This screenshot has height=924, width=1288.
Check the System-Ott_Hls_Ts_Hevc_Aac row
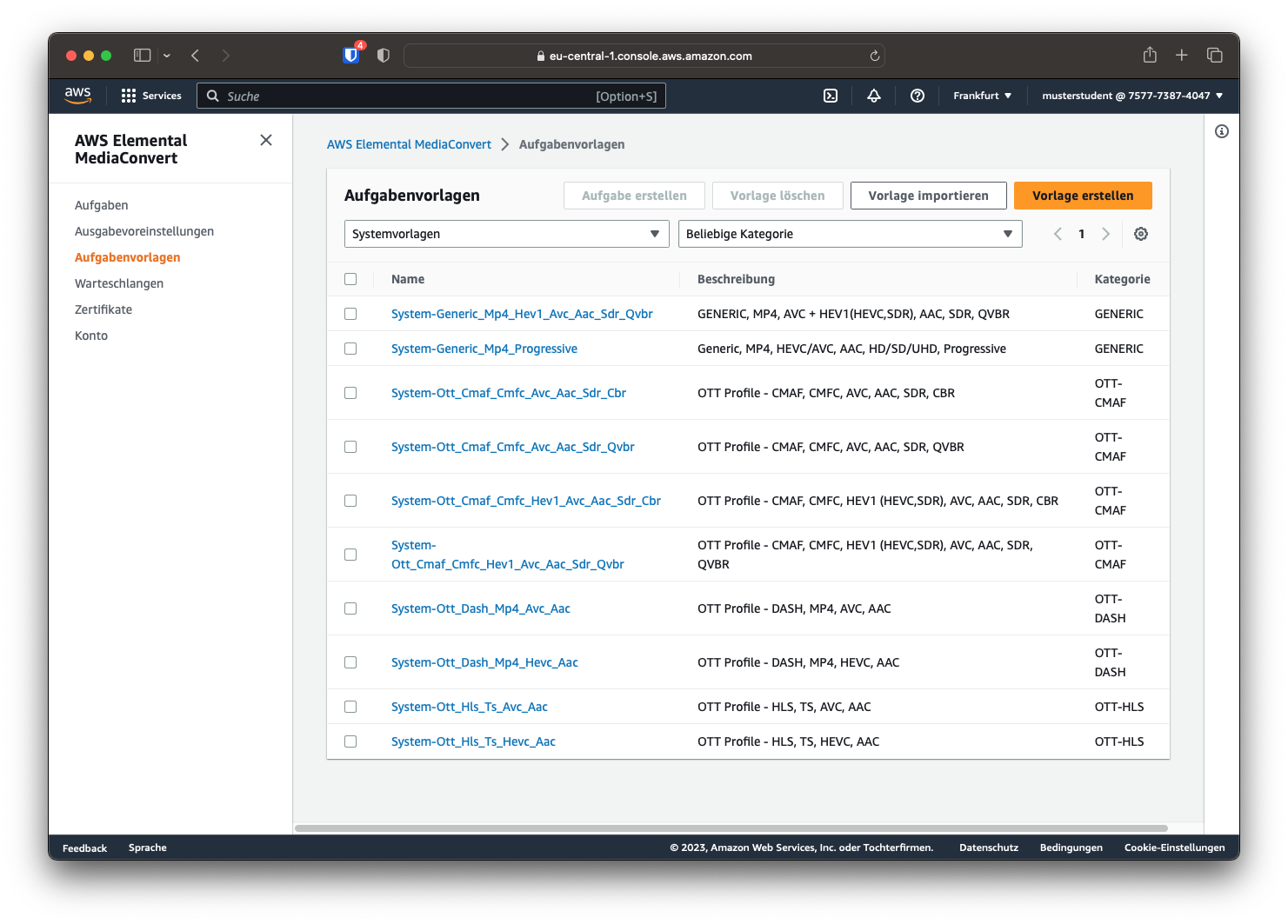[350, 741]
